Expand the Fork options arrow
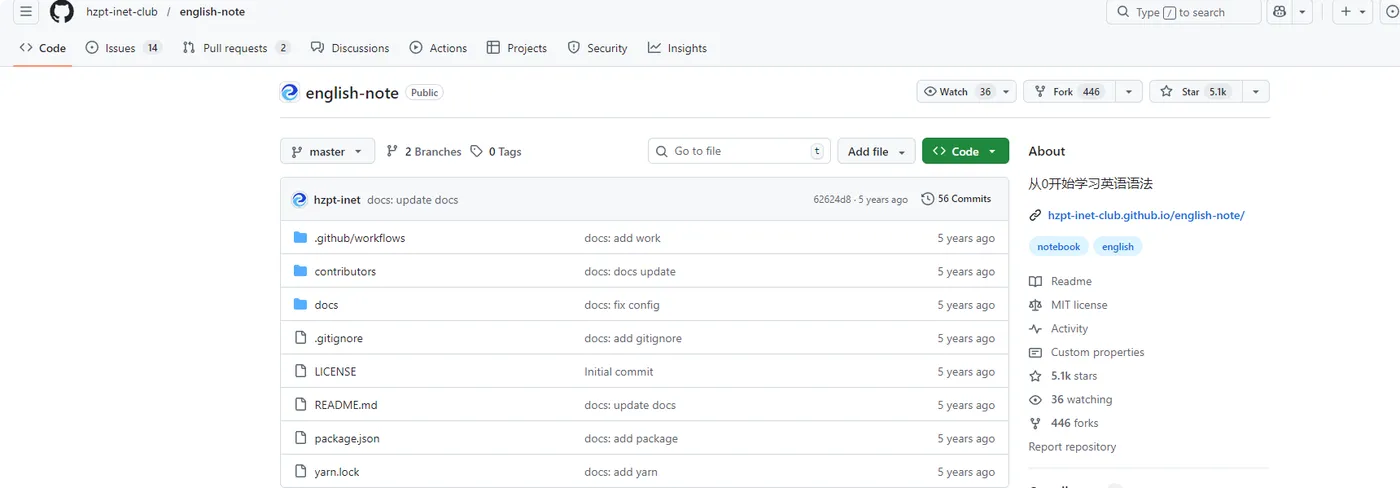The height and width of the screenshot is (488, 1400). (1128, 92)
